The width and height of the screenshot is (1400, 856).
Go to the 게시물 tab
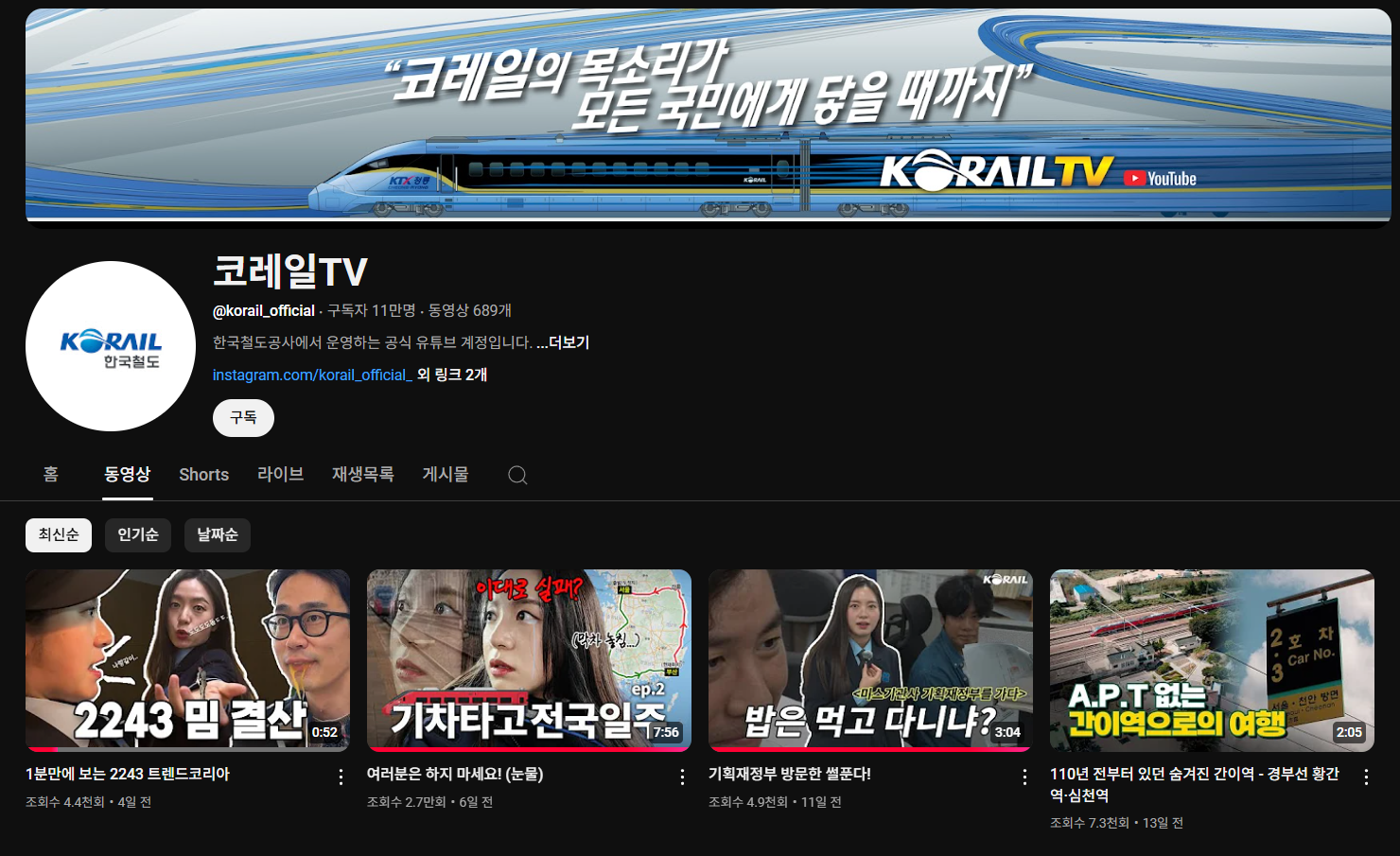[x=446, y=474]
